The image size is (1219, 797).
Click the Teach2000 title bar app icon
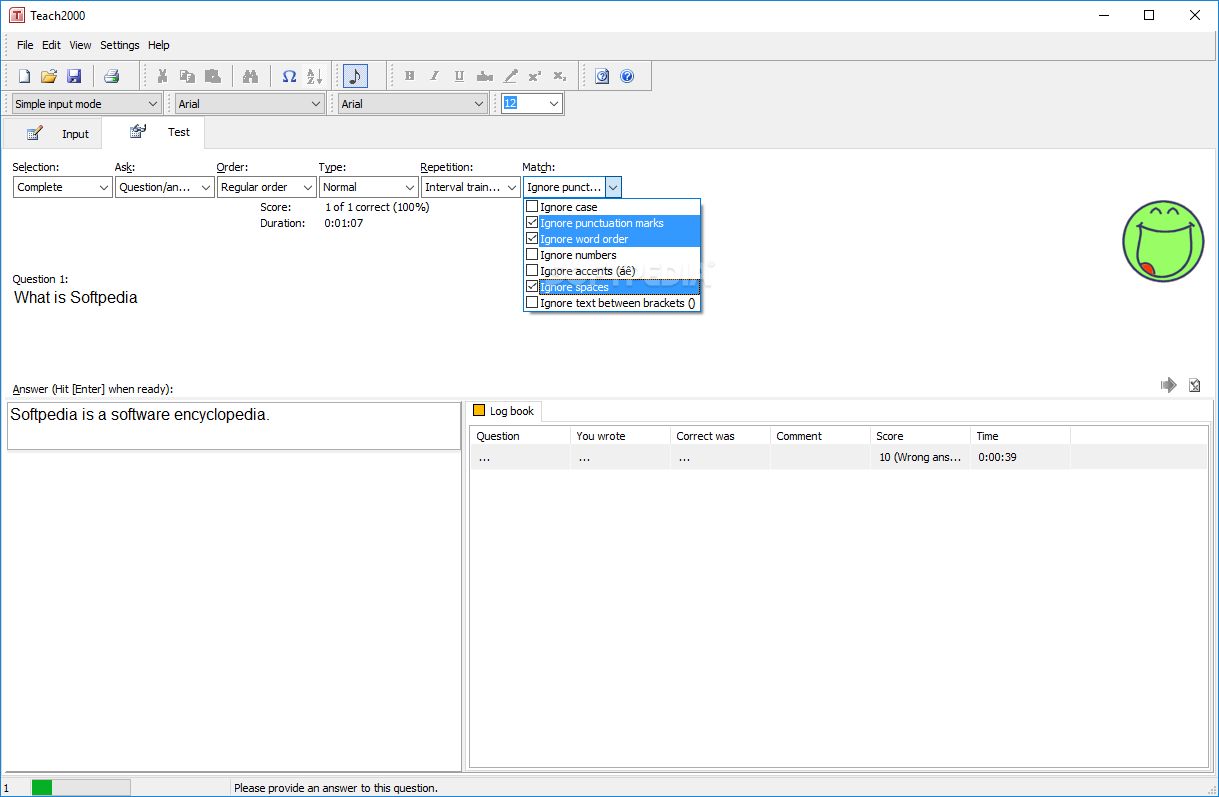[x=16, y=15]
